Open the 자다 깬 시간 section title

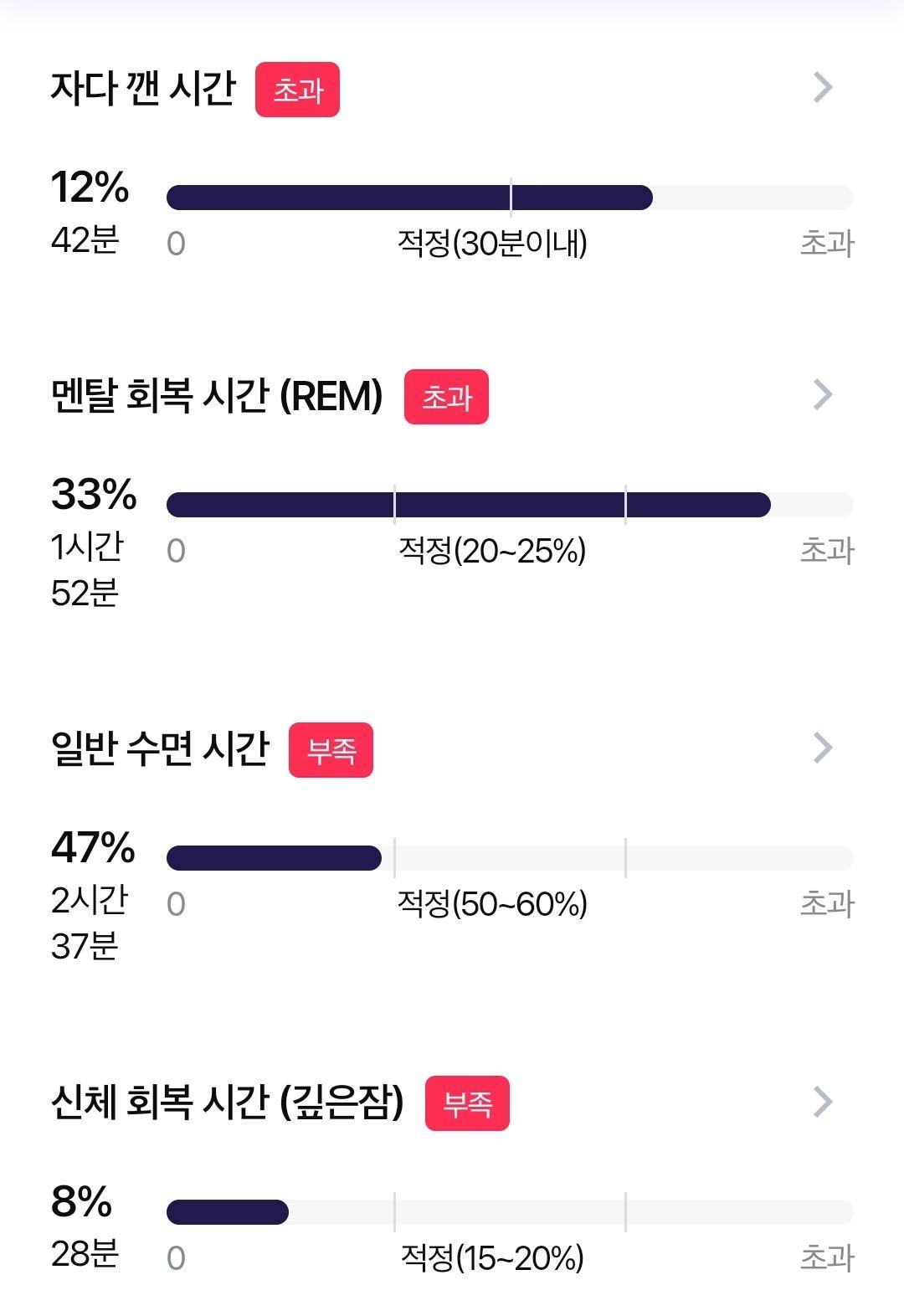click(143, 88)
